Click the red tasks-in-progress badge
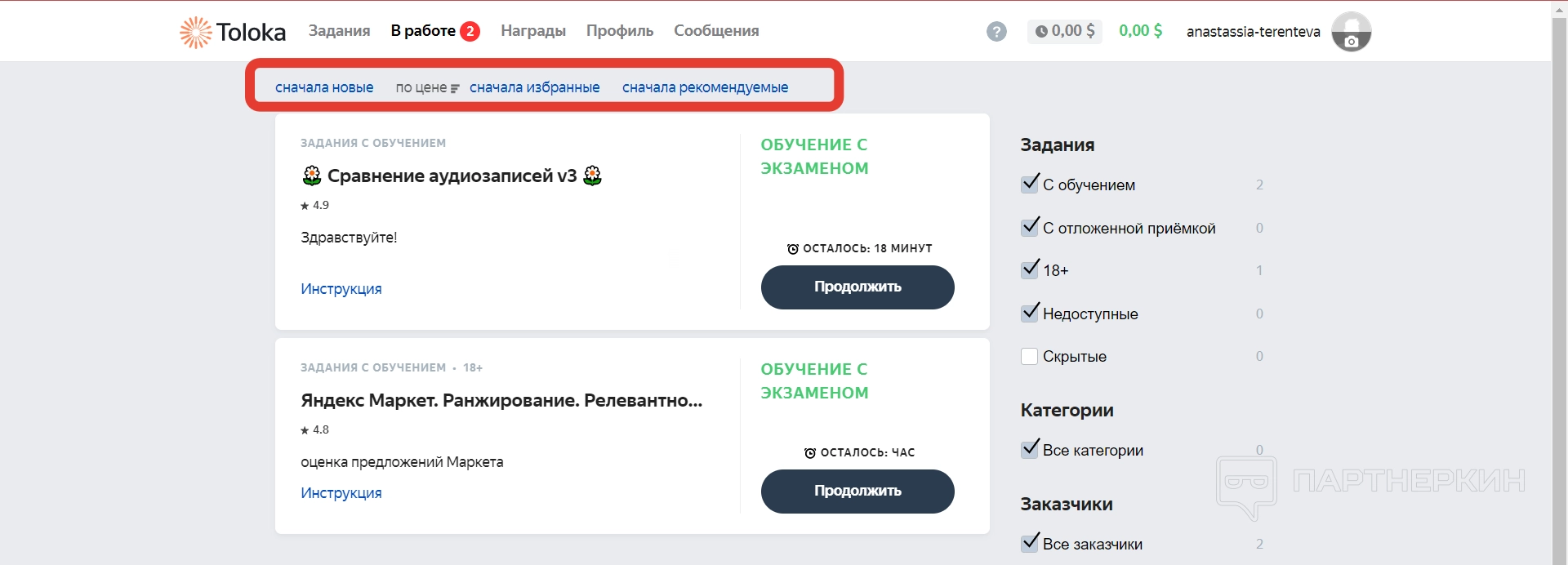This screenshot has height=565, width=1568. tap(470, 31)
